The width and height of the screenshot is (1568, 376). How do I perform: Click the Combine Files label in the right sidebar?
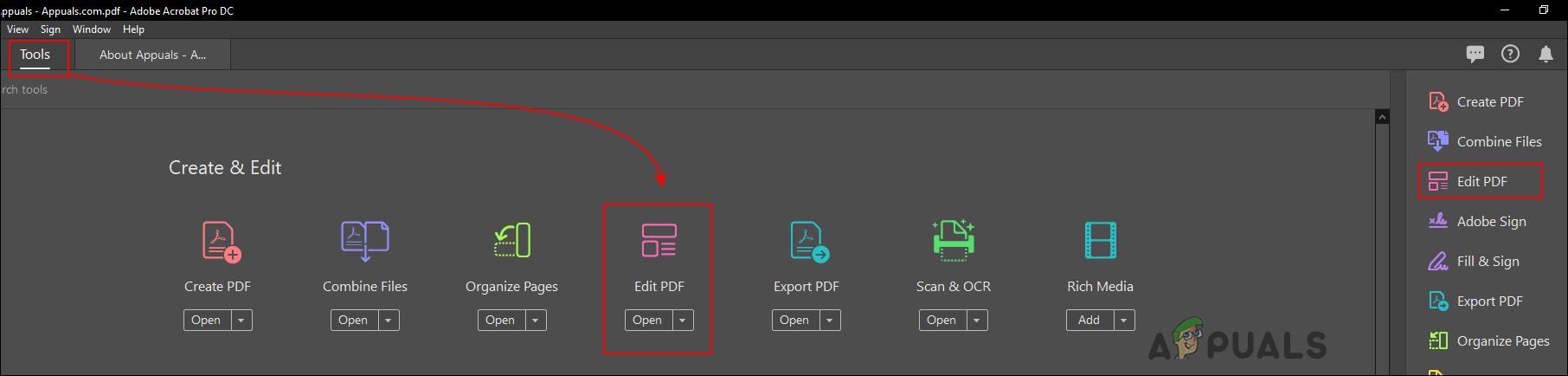click(x=1499, y=141)
